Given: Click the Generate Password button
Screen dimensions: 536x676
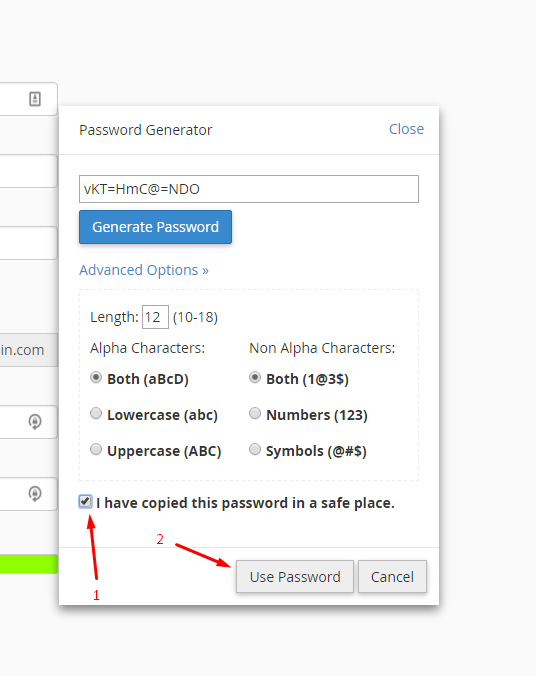Looking at the screenshot, I should [x=155, y=227].
